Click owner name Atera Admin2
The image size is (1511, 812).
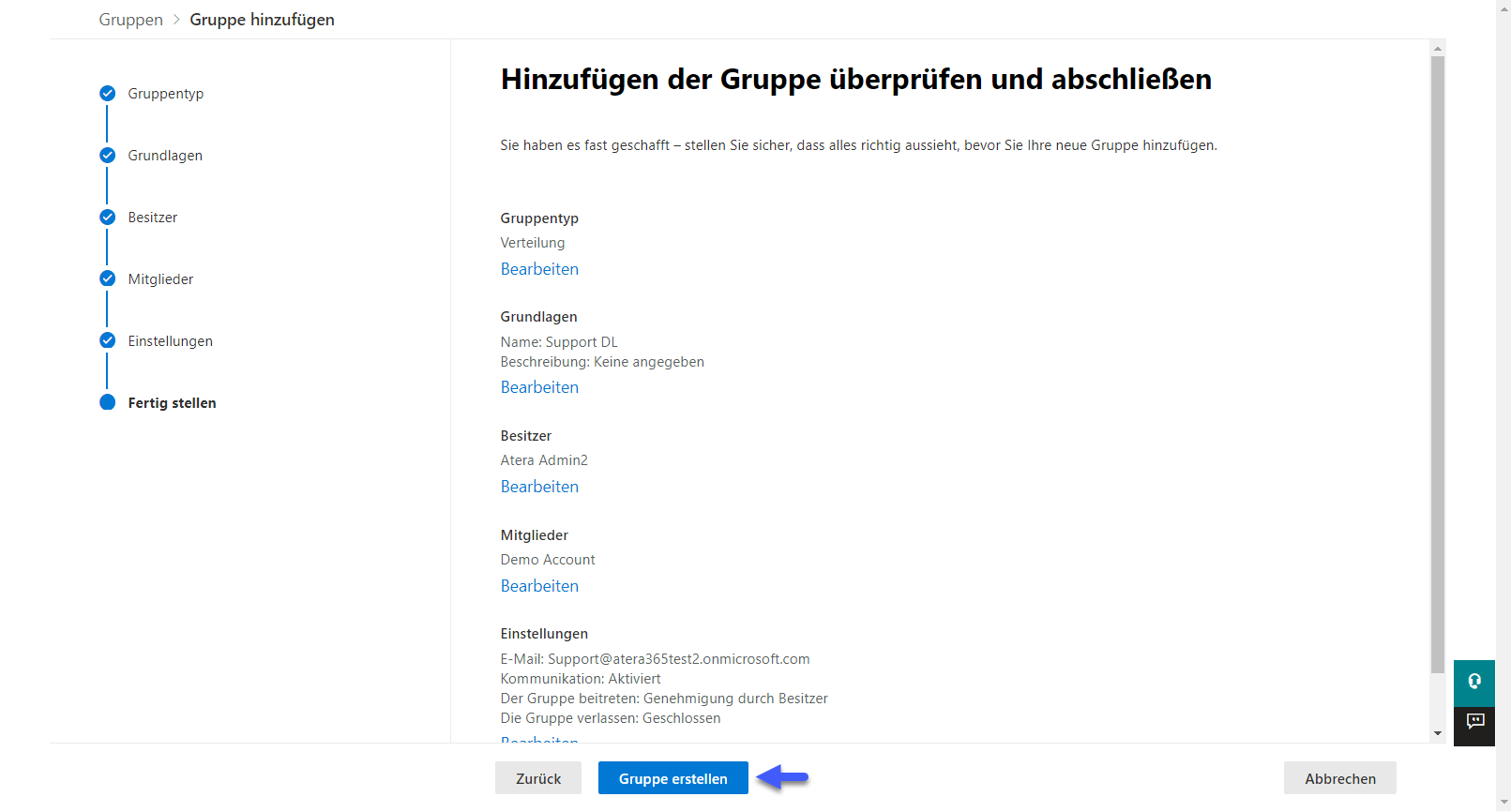[544, 460]
